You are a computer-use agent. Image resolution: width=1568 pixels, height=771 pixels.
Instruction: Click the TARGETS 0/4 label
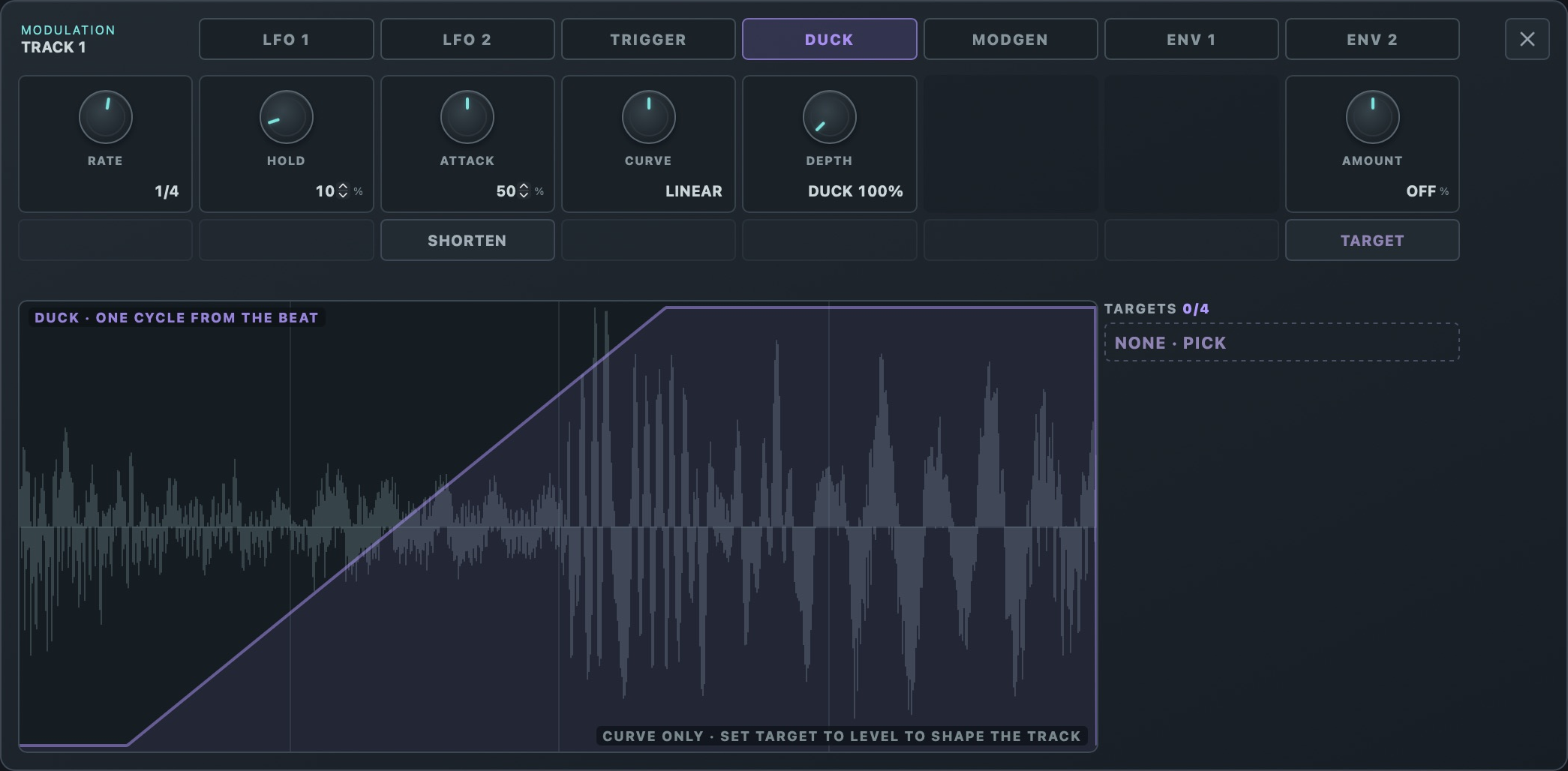coord(1156,308)
